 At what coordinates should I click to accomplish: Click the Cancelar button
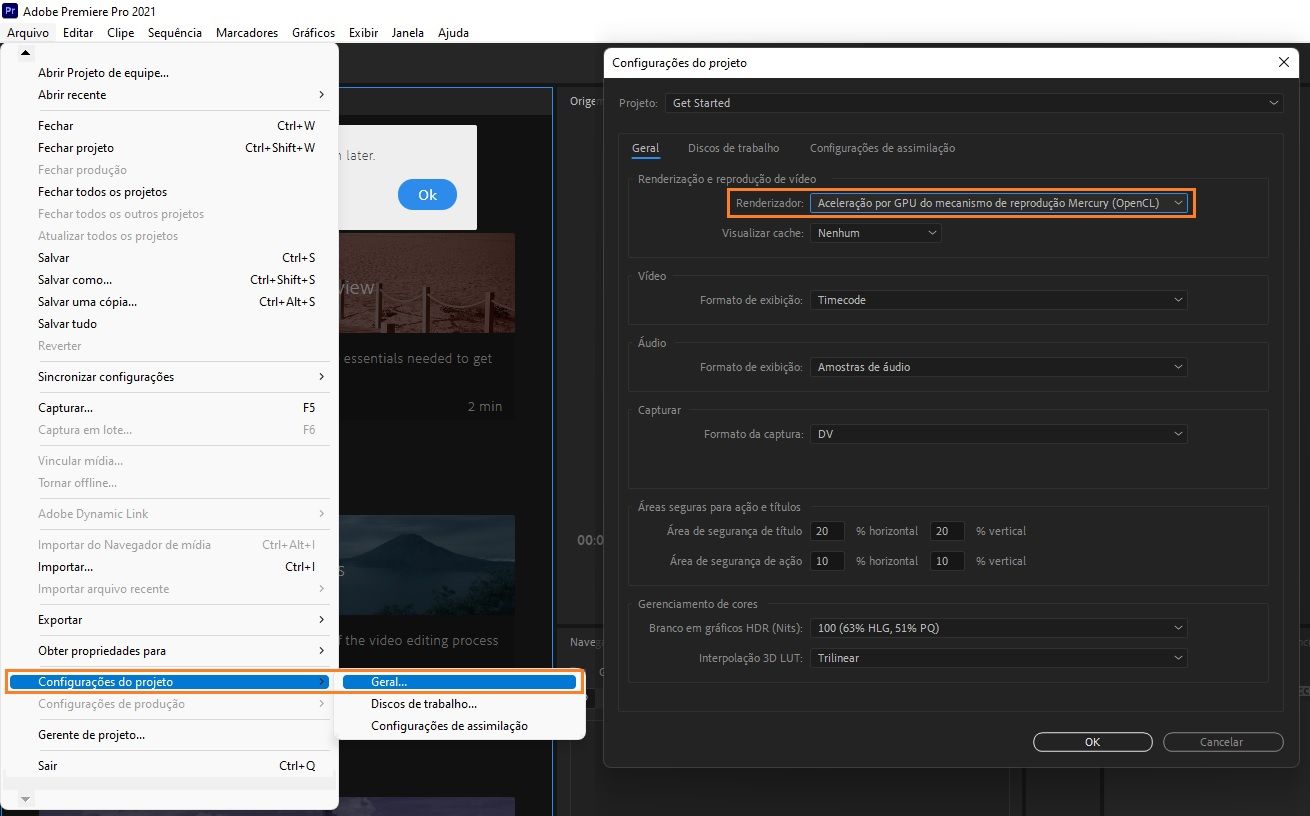pos(1222,742)
